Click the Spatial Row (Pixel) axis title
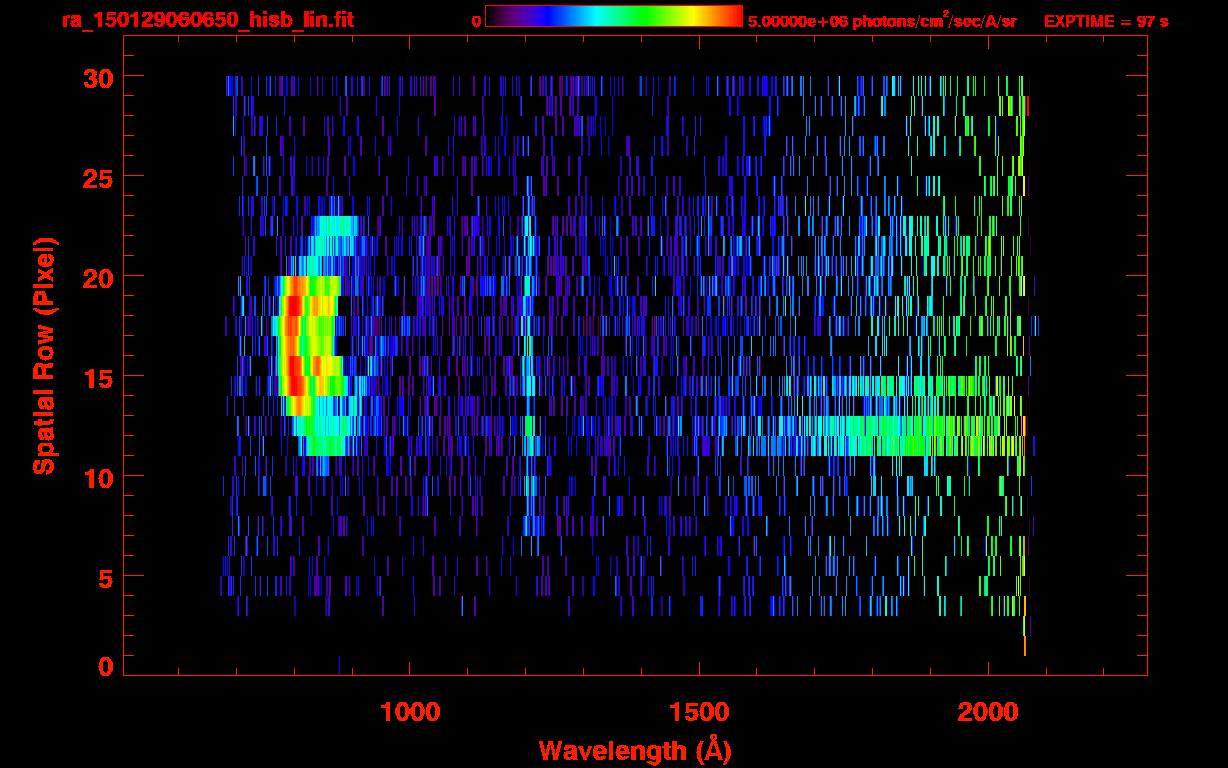Screen dimensions: 1228x768 click(x=44, y=356)
